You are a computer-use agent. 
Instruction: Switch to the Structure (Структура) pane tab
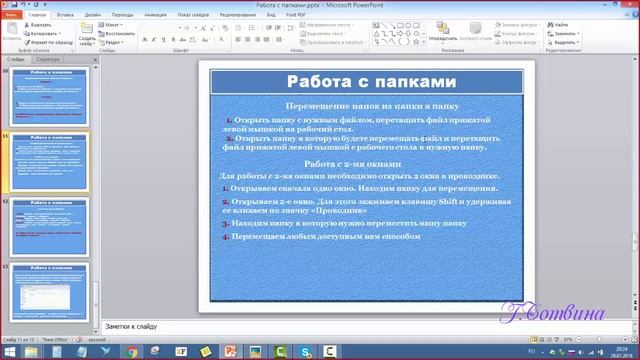tap(48, 60)
